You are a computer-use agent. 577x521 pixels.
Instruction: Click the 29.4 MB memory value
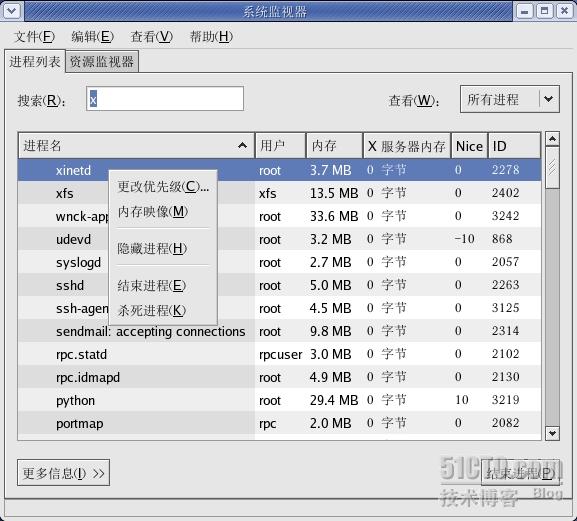pyautogui.click(x=334, y=400)
